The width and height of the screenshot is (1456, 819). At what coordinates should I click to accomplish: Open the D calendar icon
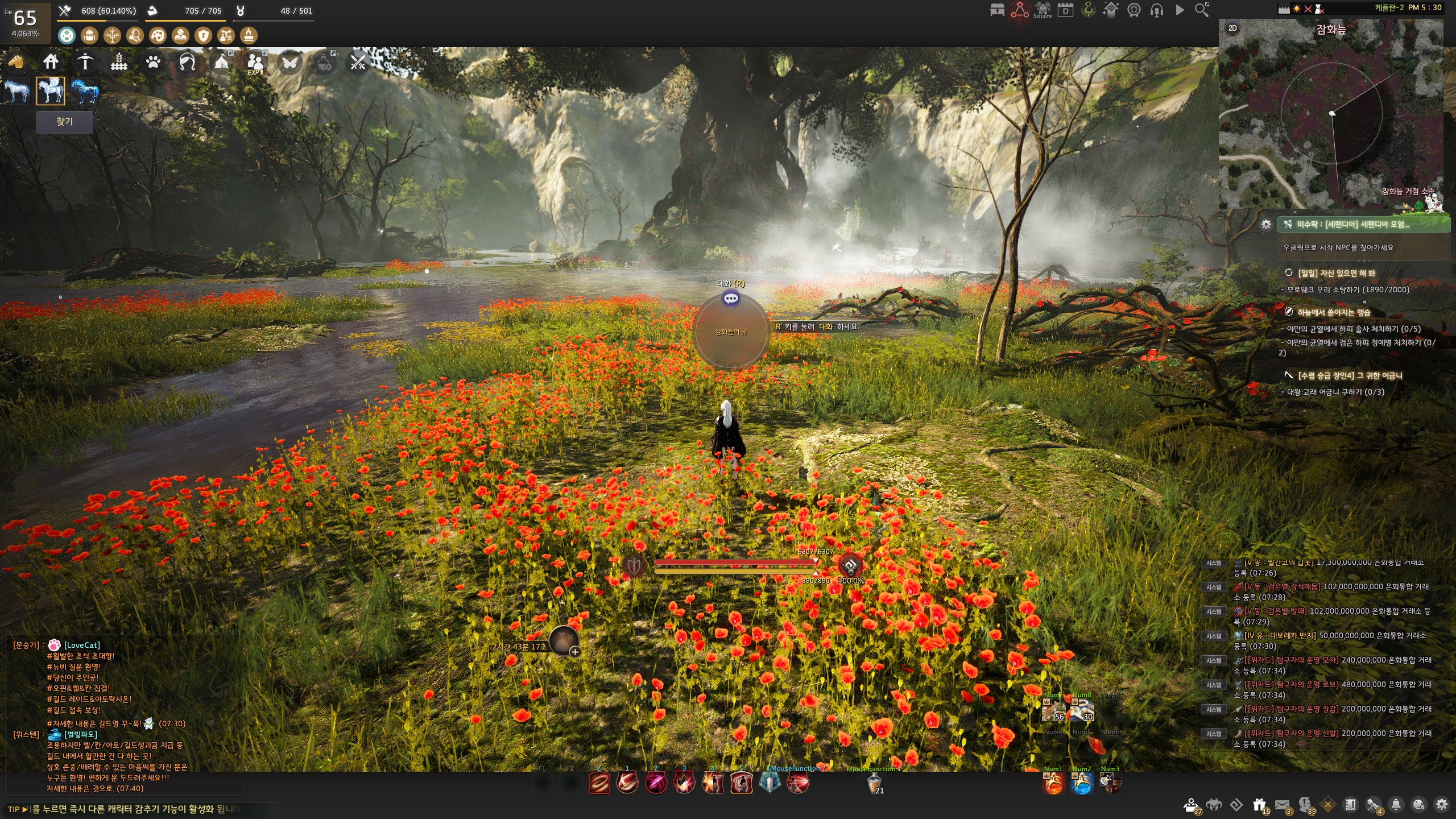(x=1065, y=10)
